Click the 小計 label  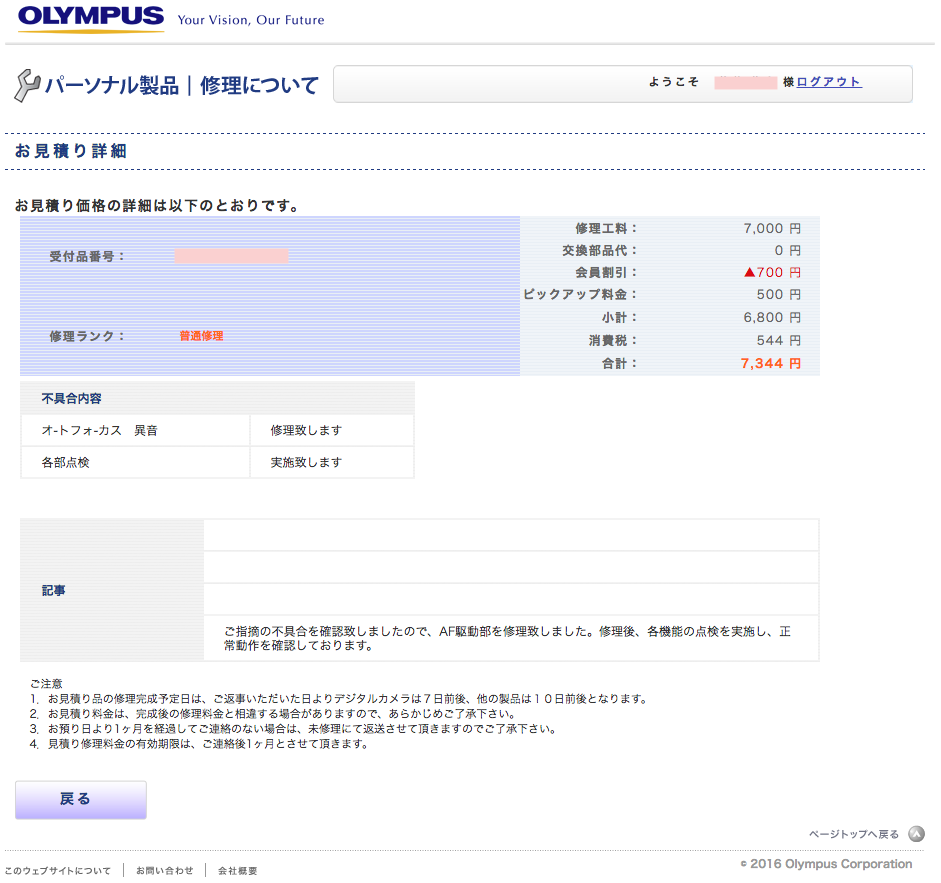[619, 317]
